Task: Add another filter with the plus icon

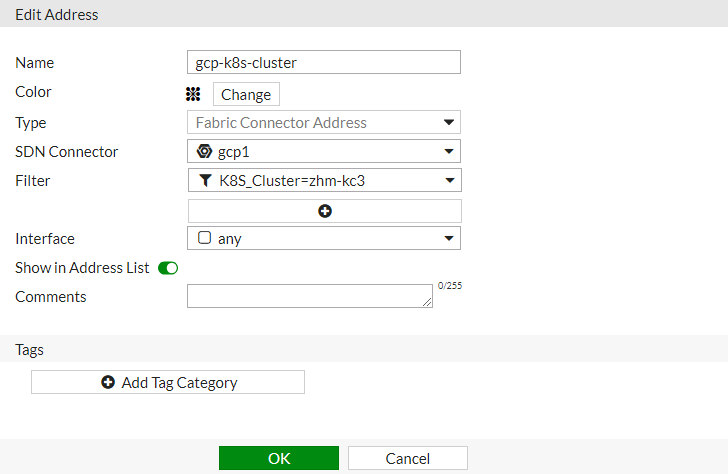Action: (x=325, y=211)
